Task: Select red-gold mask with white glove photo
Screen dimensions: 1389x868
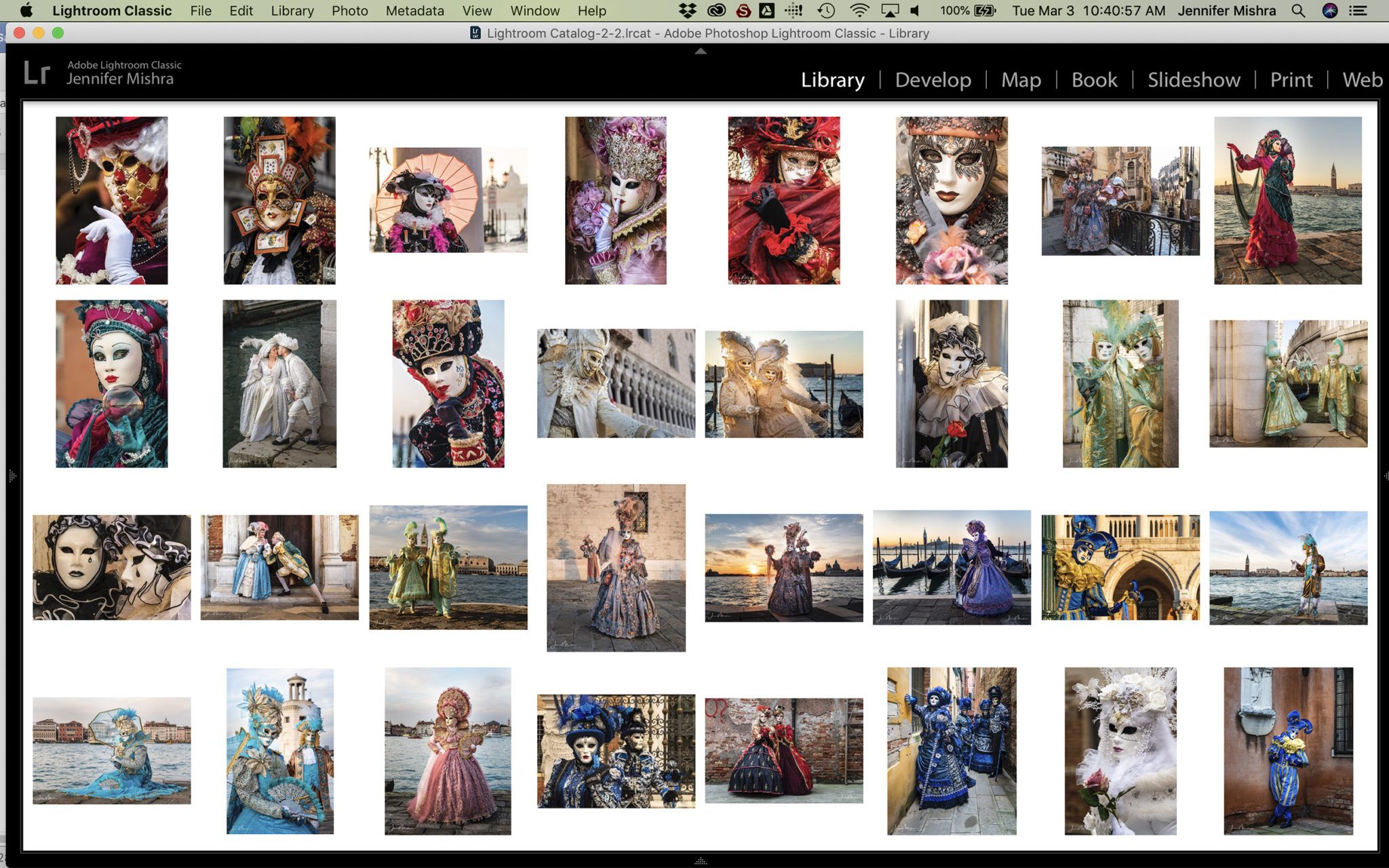Action: 112,200
